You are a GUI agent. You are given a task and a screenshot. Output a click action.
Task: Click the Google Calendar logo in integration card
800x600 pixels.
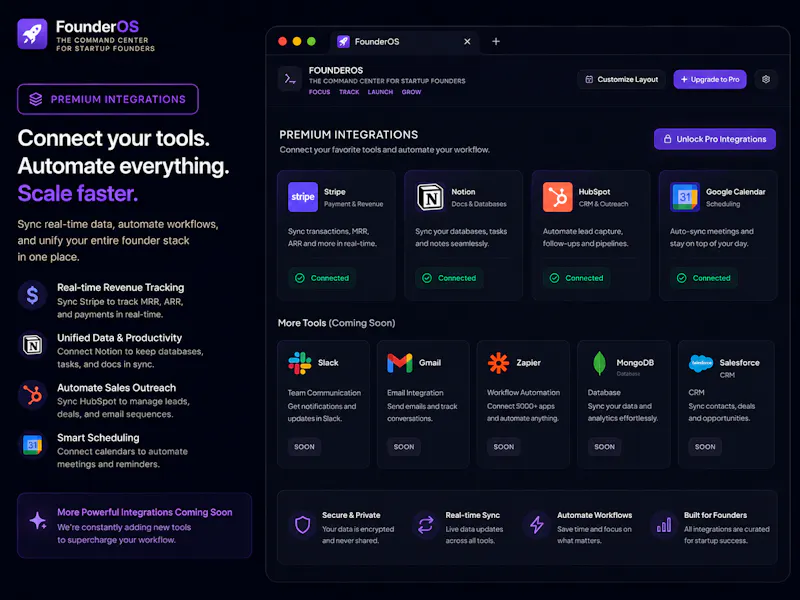685,196
